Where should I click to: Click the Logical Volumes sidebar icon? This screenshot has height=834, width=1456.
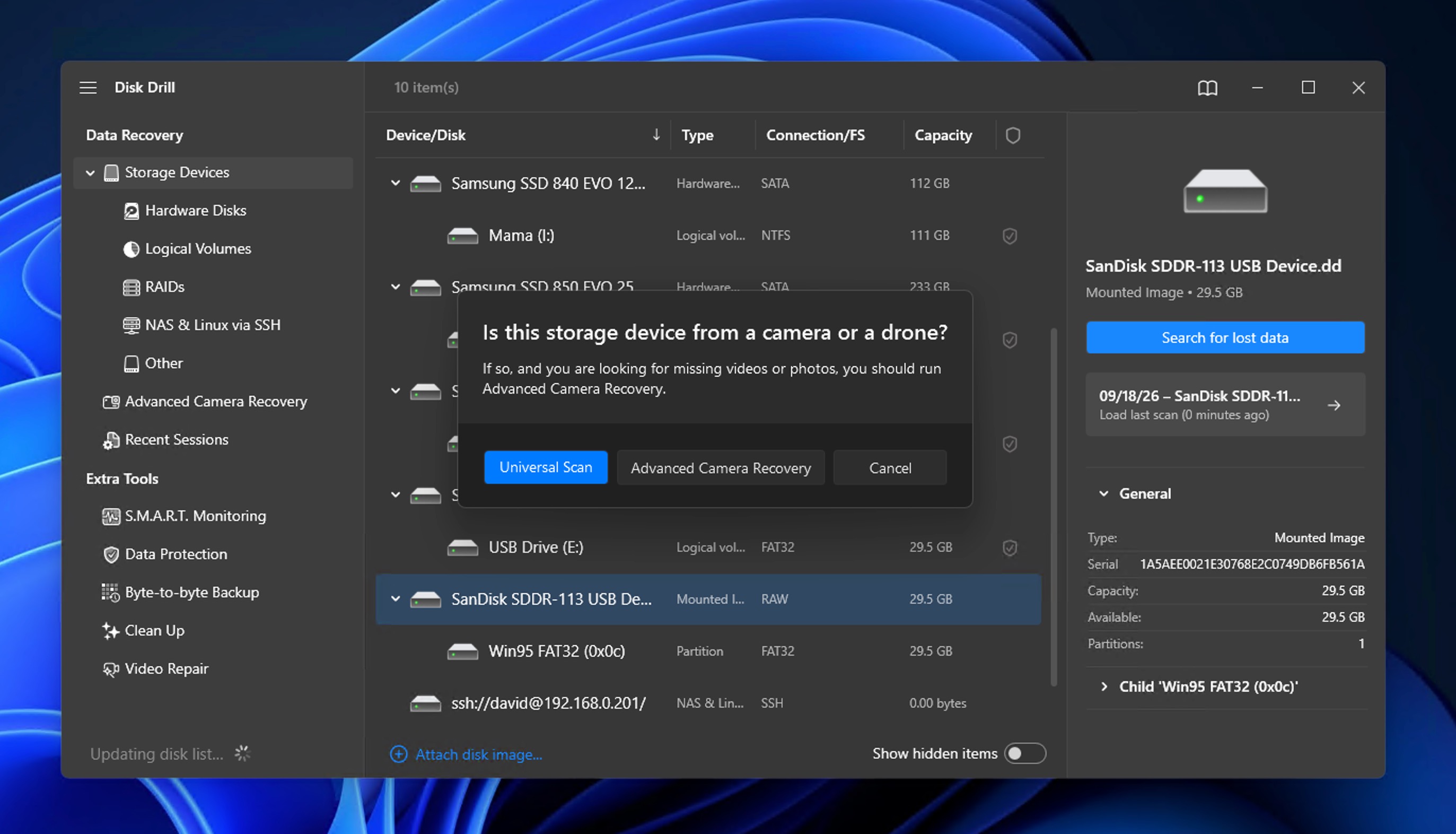click(x=131, y=249)
